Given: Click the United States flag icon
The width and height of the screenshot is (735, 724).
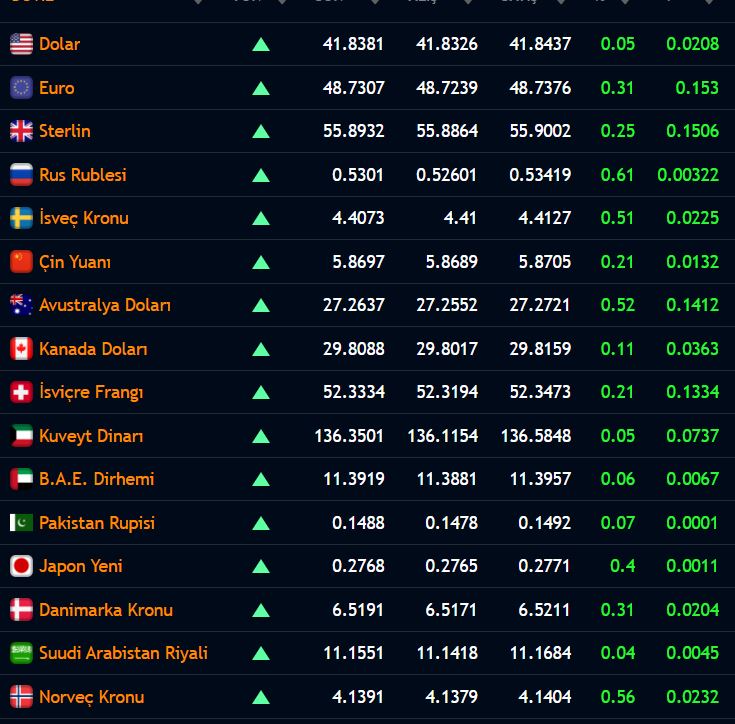Looking at the screenshot, I should tap(21, 44).
